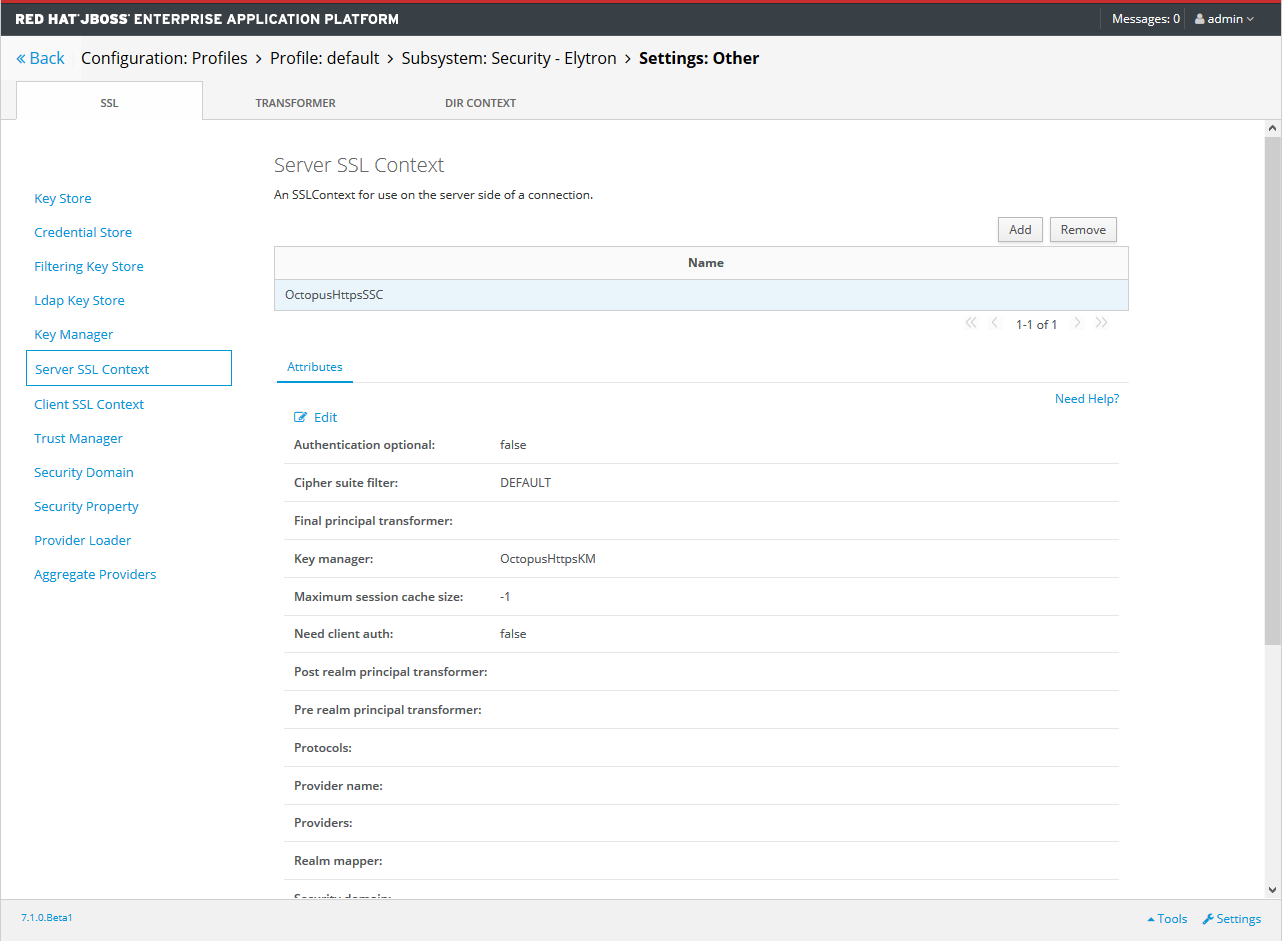Jump to first page using double-left pagination arrow
Image resolution: width=1282 pixels, height=941 pixels.
[970, 322]
